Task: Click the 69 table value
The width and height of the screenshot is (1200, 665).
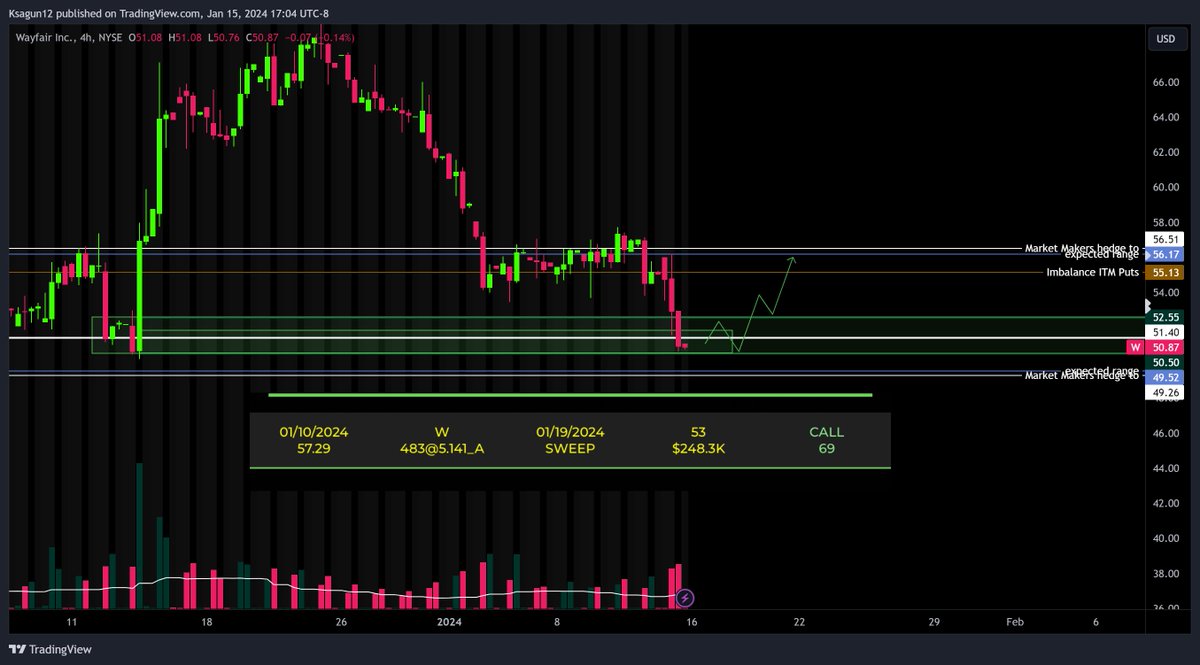Action: click(x=826, y=449)
